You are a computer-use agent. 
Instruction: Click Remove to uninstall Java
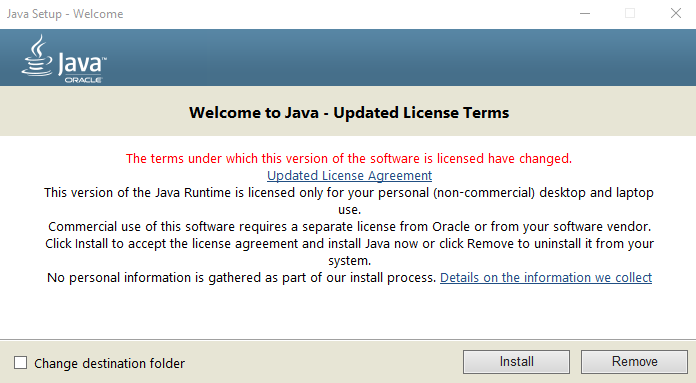tap(634, 362)
